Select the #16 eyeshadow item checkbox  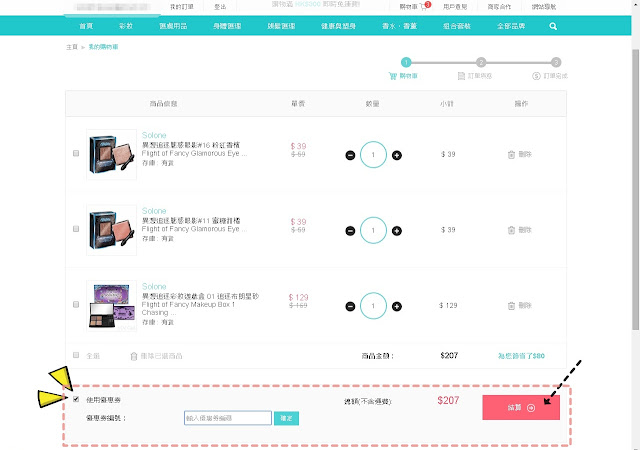pos(76,153)
